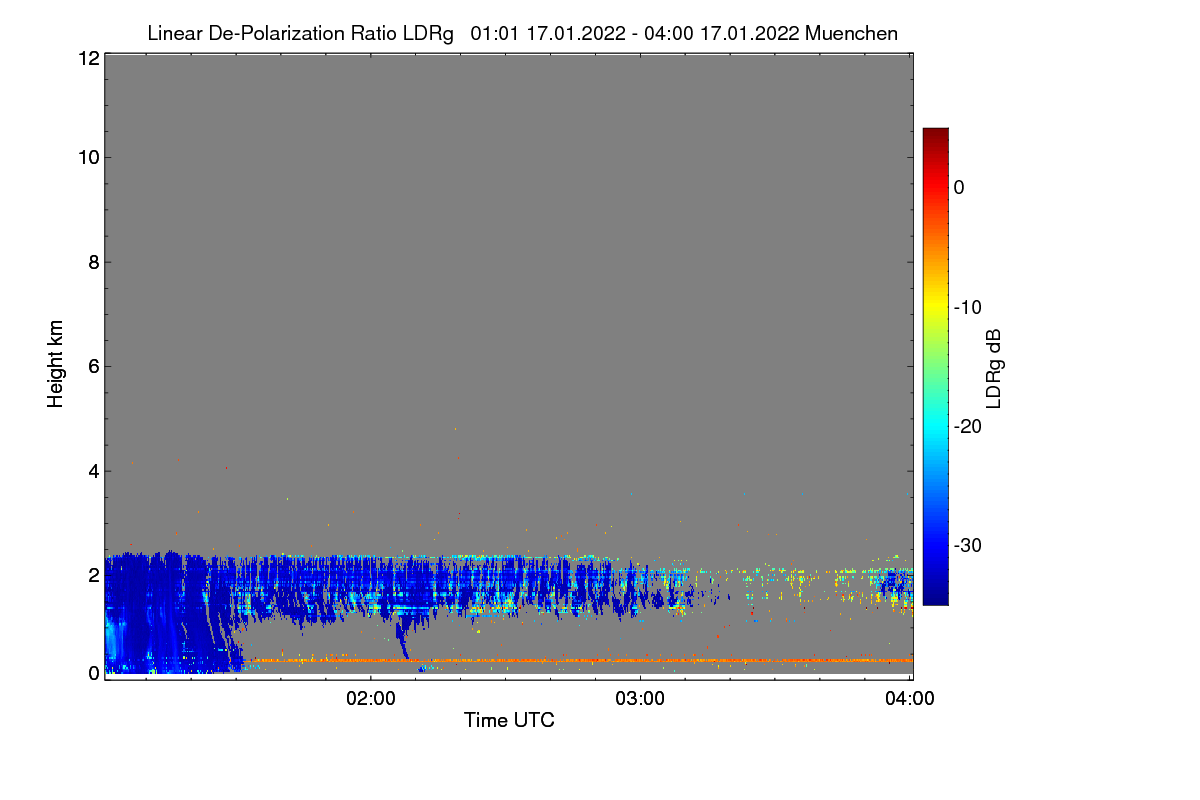Click the colorbar value -30
The image size is (1200, 800).
tap(967, 546)
